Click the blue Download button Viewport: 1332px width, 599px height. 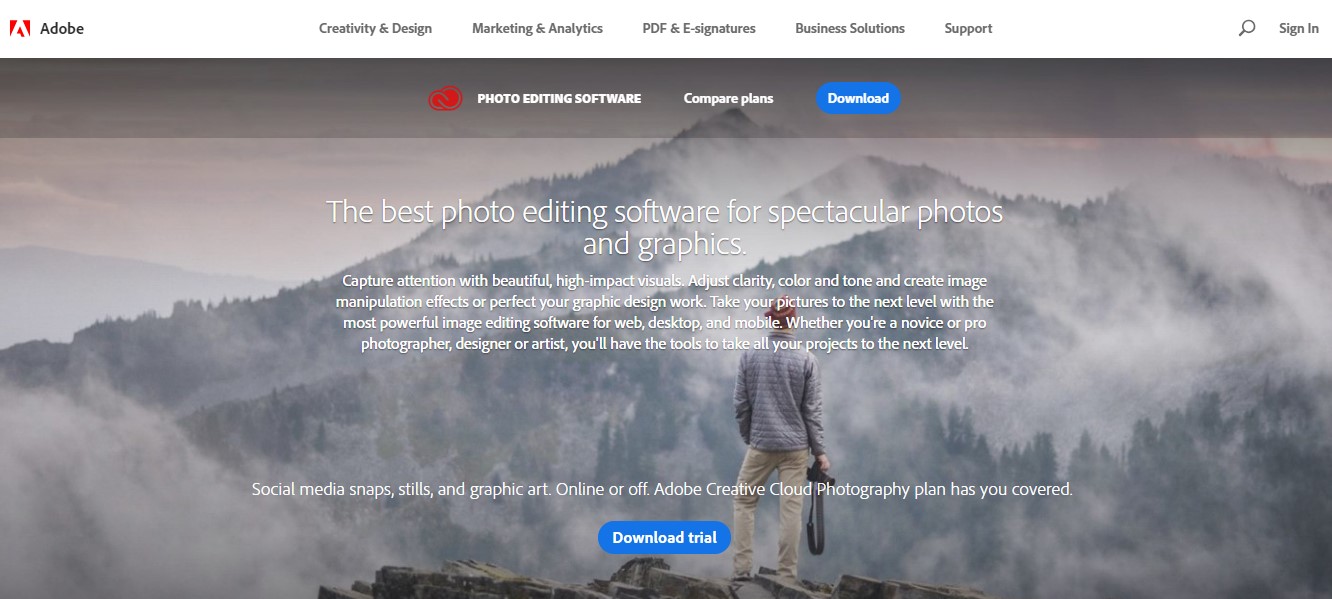[858, 98]
